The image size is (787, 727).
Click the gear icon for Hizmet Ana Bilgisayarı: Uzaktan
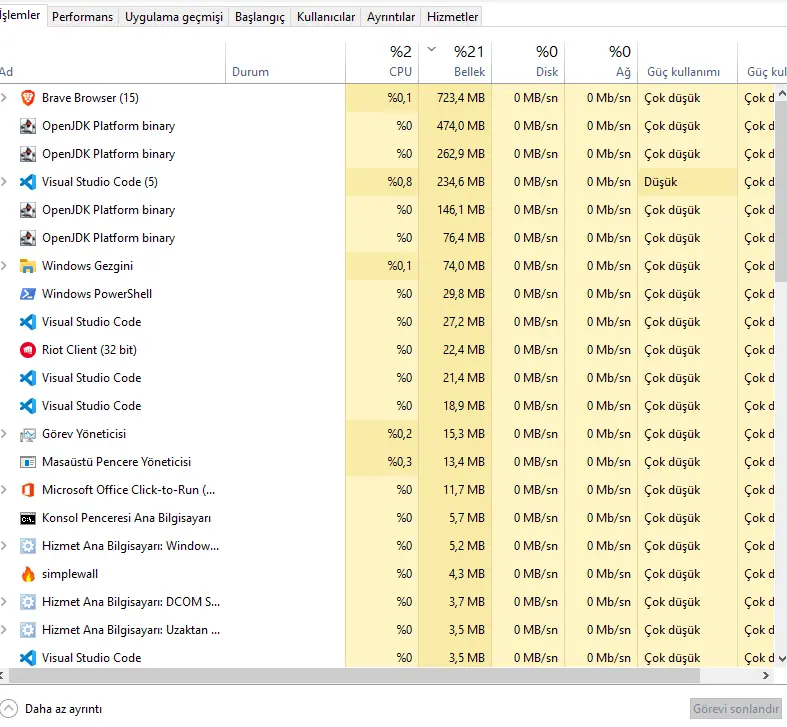point(28,630)
